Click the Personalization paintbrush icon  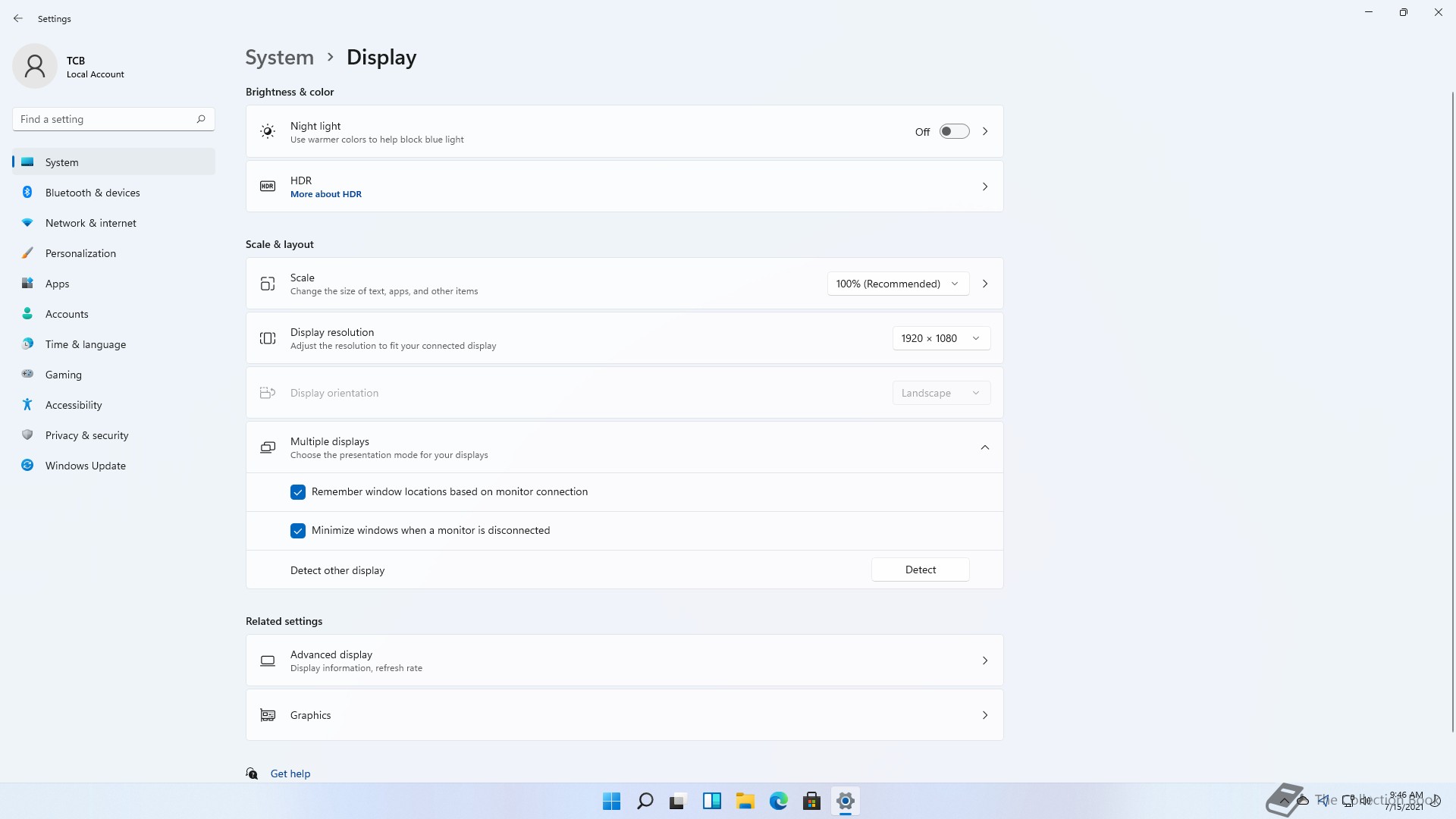click(x=27, y=253)
